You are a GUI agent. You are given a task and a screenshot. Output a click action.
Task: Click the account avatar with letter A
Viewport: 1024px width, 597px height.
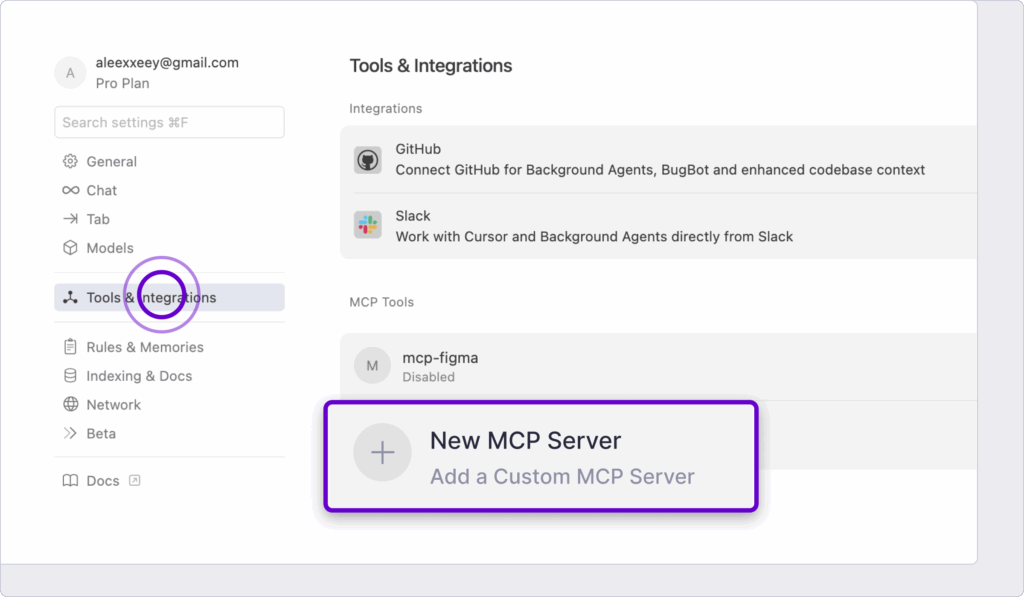pyautogui.click(x=70, y=73)
